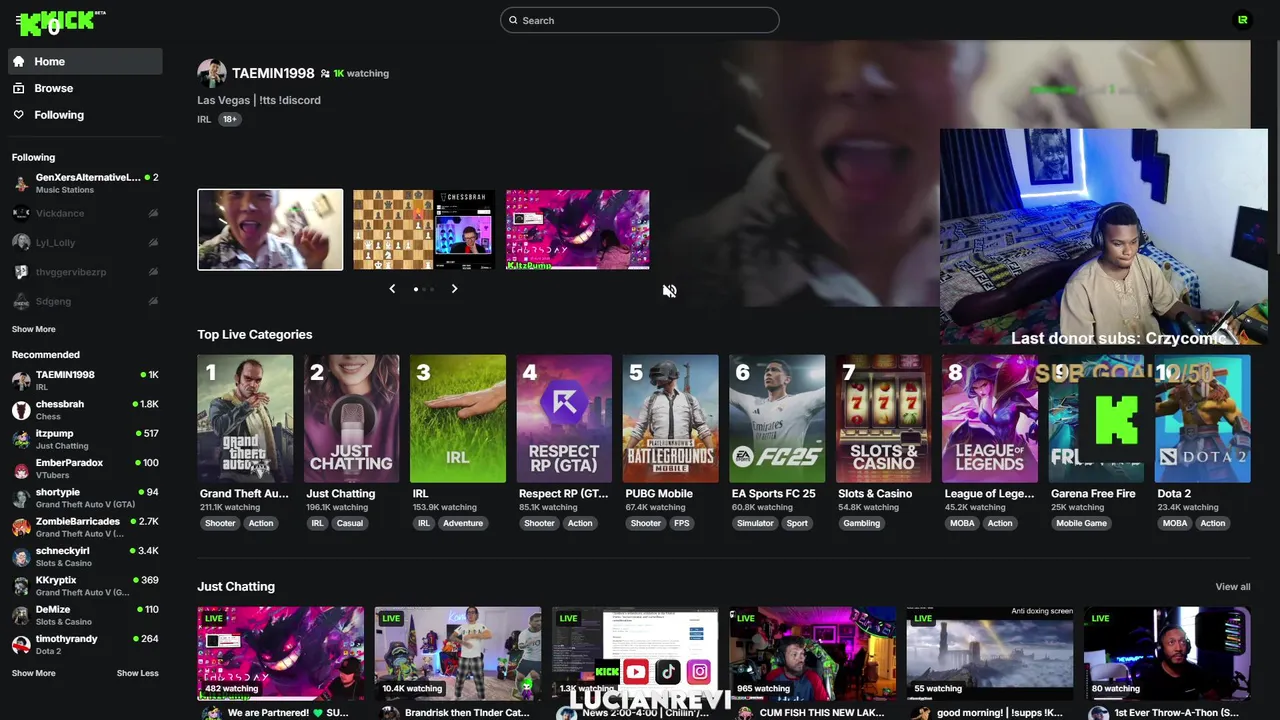The width and height of the screenshot is (1280, 720).
Task: Open itzpump recommended channel
Action: (x=85, y=439)
